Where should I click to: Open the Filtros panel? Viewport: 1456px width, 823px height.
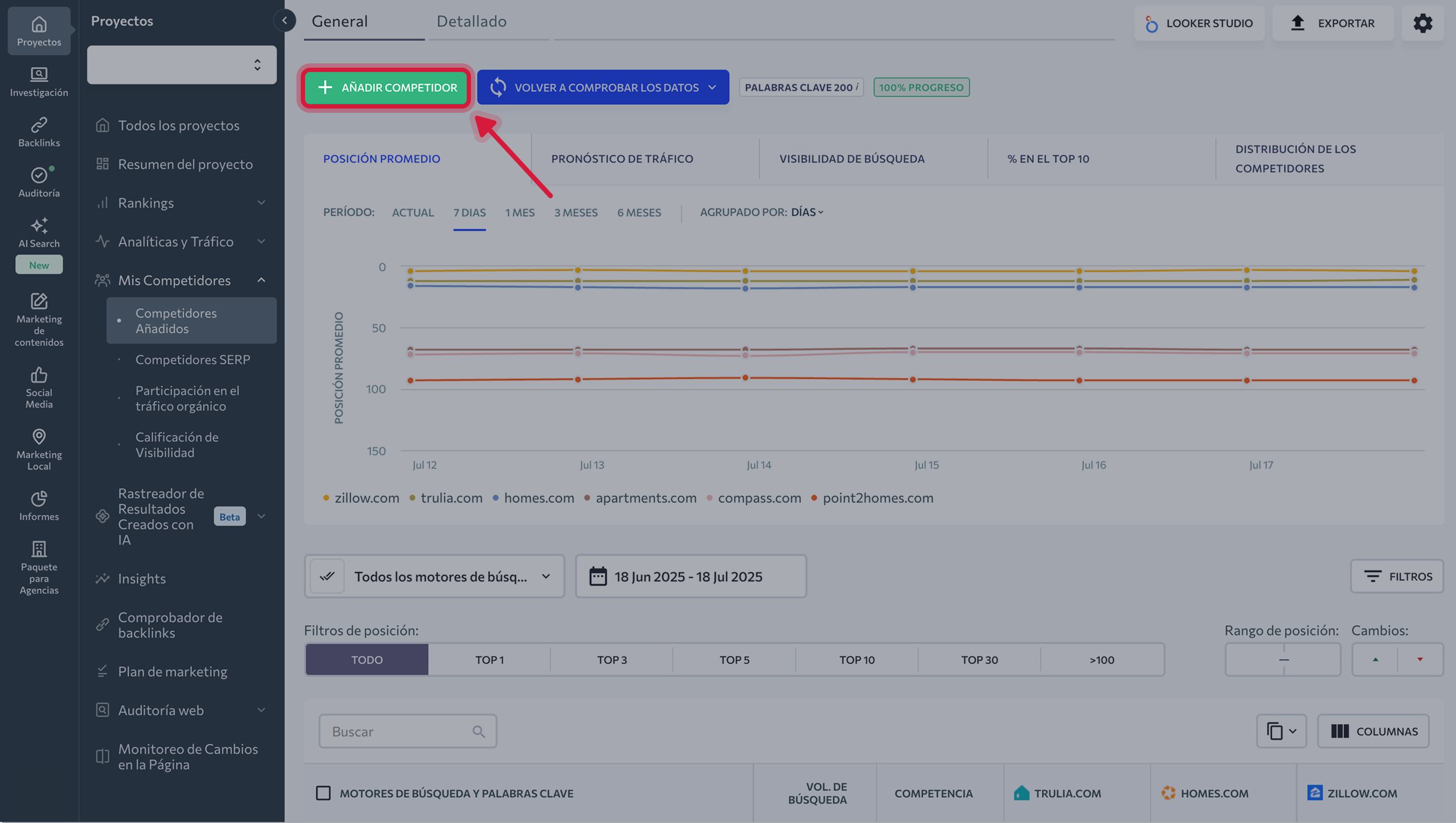tap(1396, 576)
